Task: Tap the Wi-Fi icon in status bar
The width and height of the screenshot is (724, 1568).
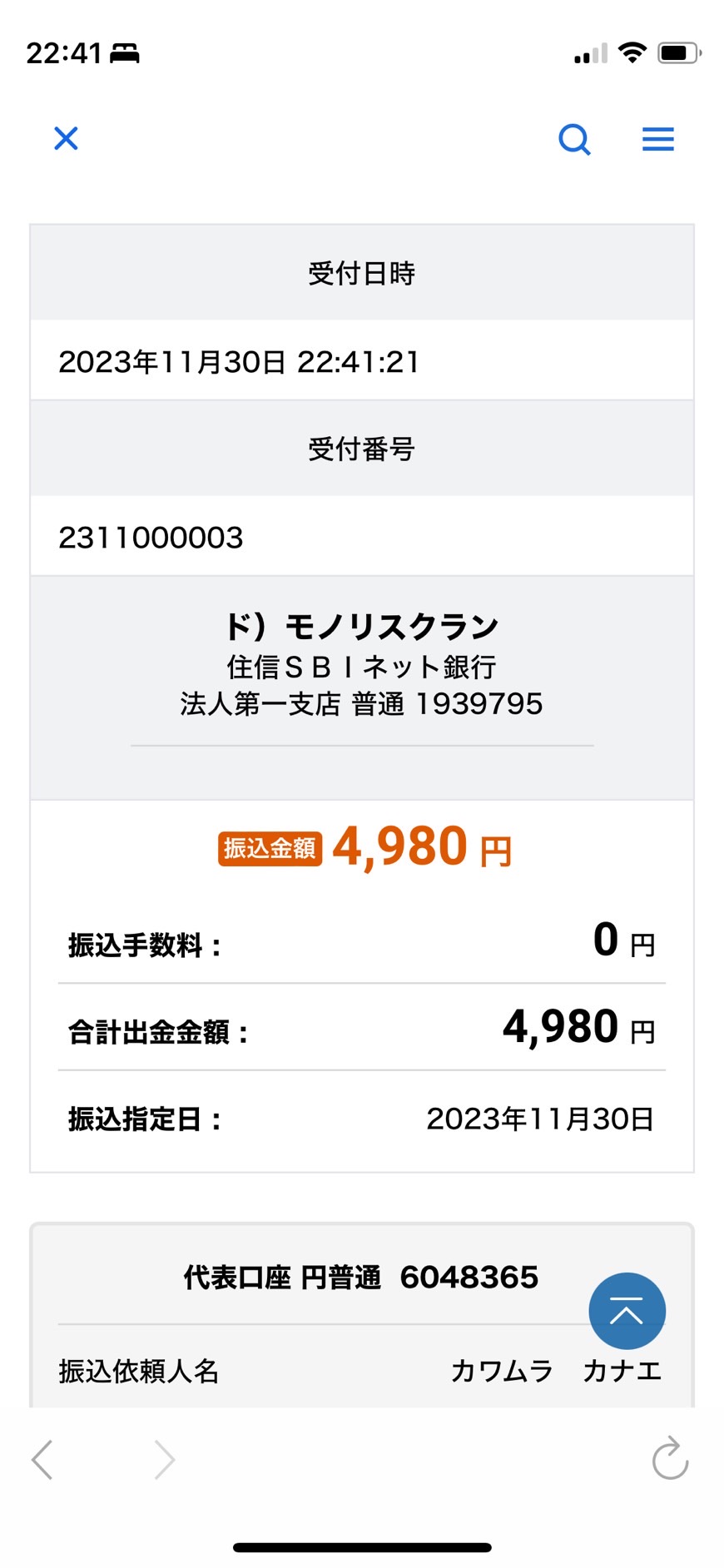Action: click(x=633, y=53)
